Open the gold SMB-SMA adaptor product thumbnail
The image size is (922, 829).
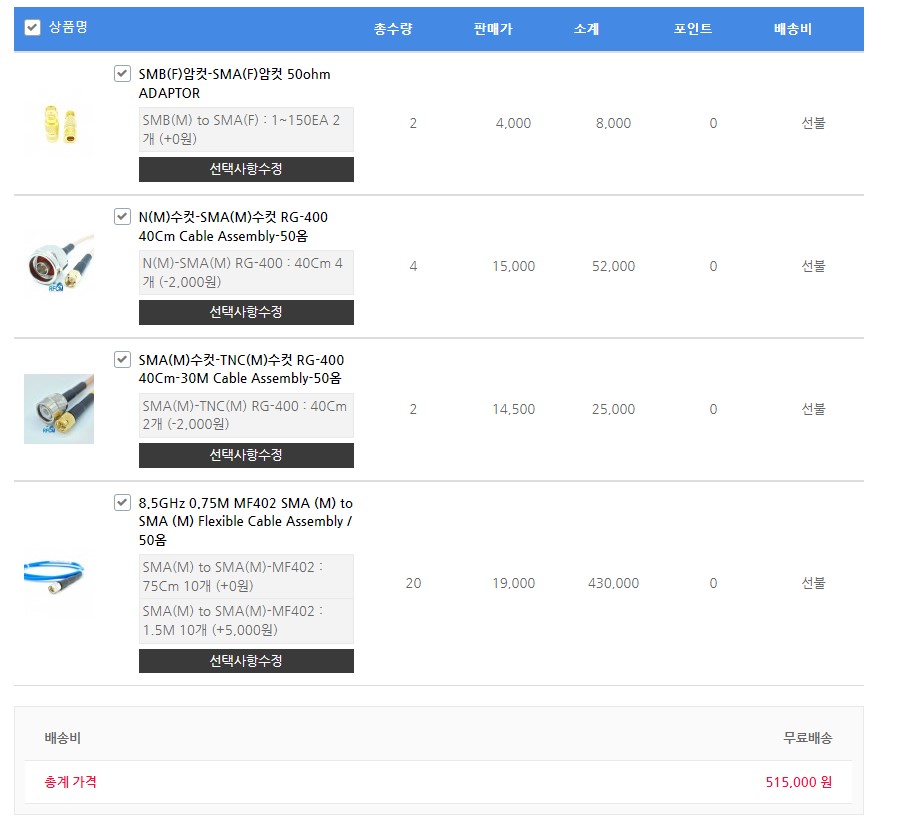[59, 123]
